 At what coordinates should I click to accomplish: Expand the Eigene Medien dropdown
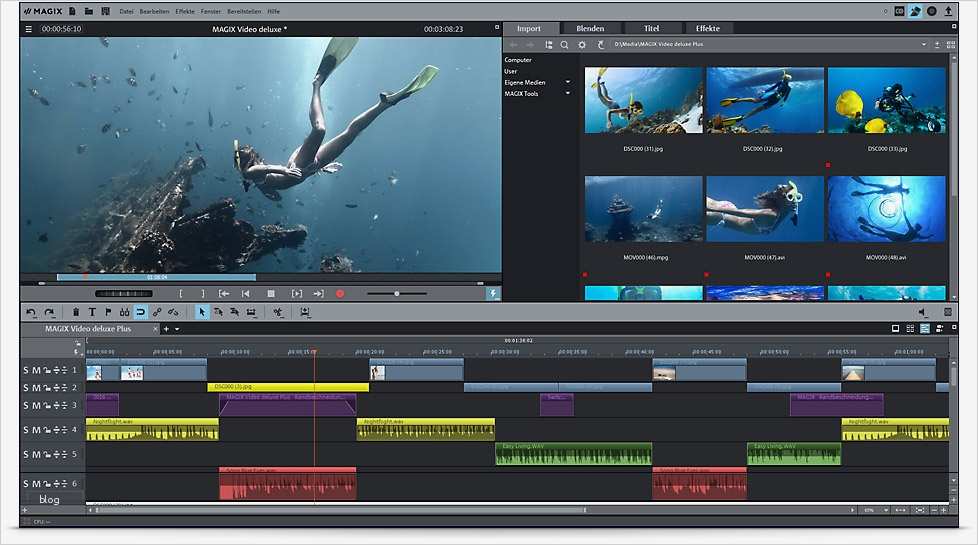pyautogui.click(x=568, y=82)
